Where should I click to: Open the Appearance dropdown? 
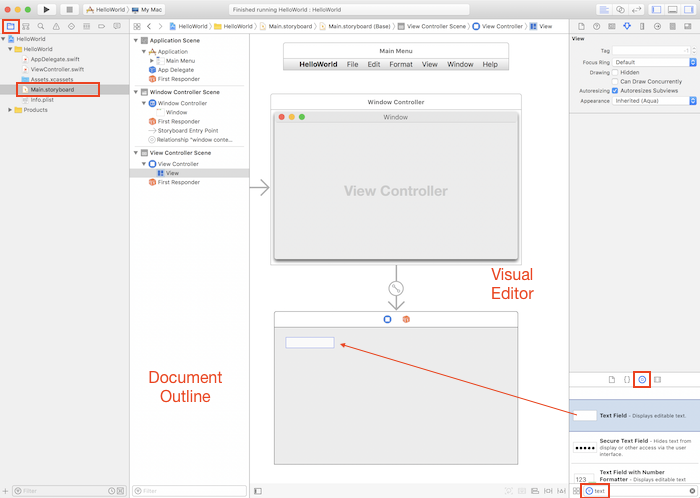[654, 101]
